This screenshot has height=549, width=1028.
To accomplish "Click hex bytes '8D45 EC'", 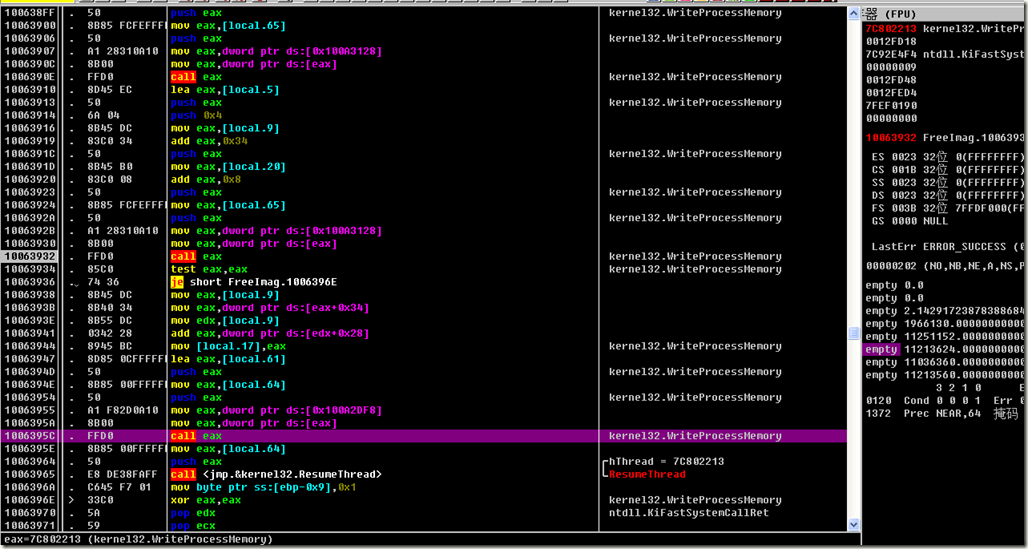I will click(109, 90).
